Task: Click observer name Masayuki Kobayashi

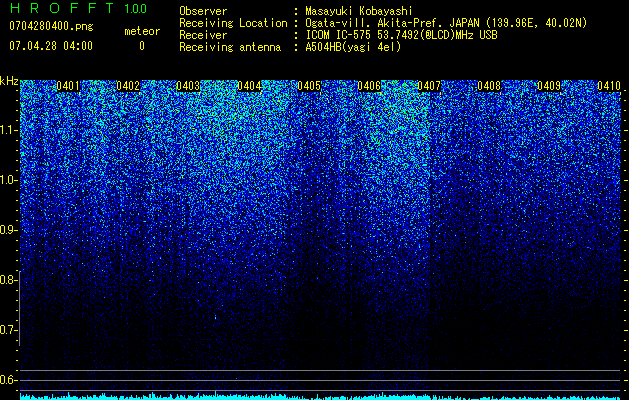Action: [x=359, y=11]
